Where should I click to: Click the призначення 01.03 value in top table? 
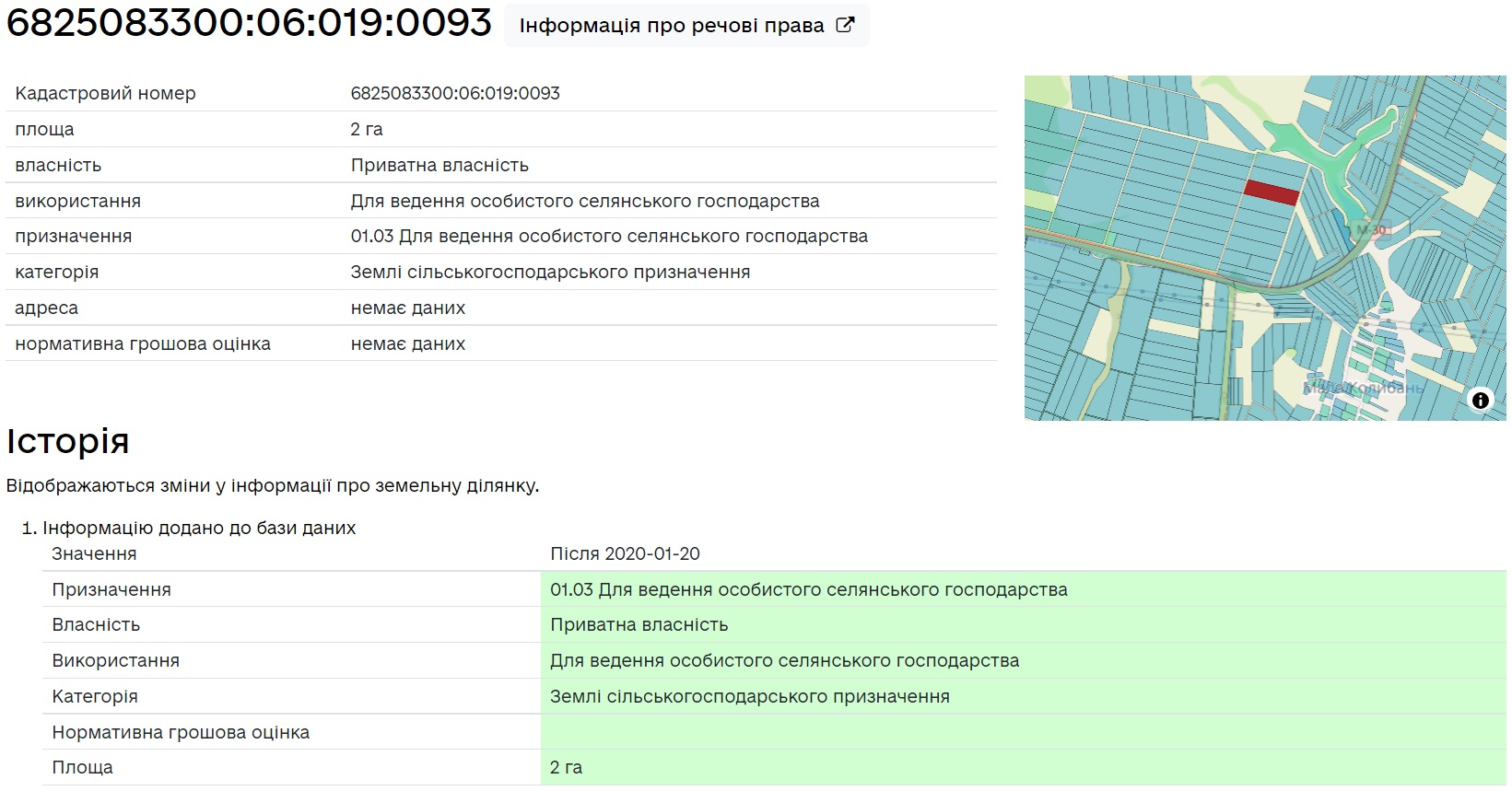pyautogui.click(x=609, y=236)
